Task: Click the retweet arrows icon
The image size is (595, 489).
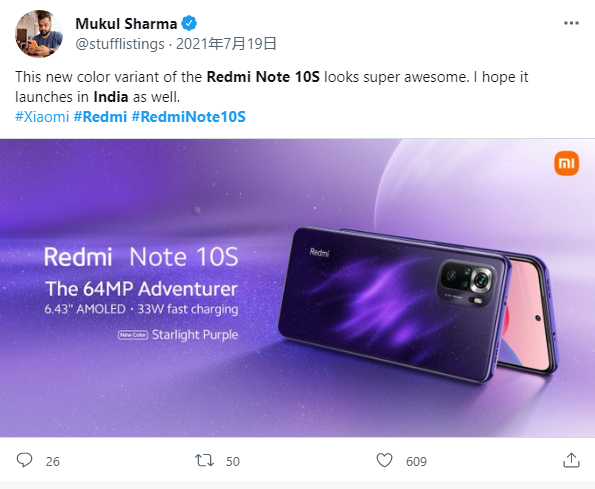Action: tap(204, 461)
